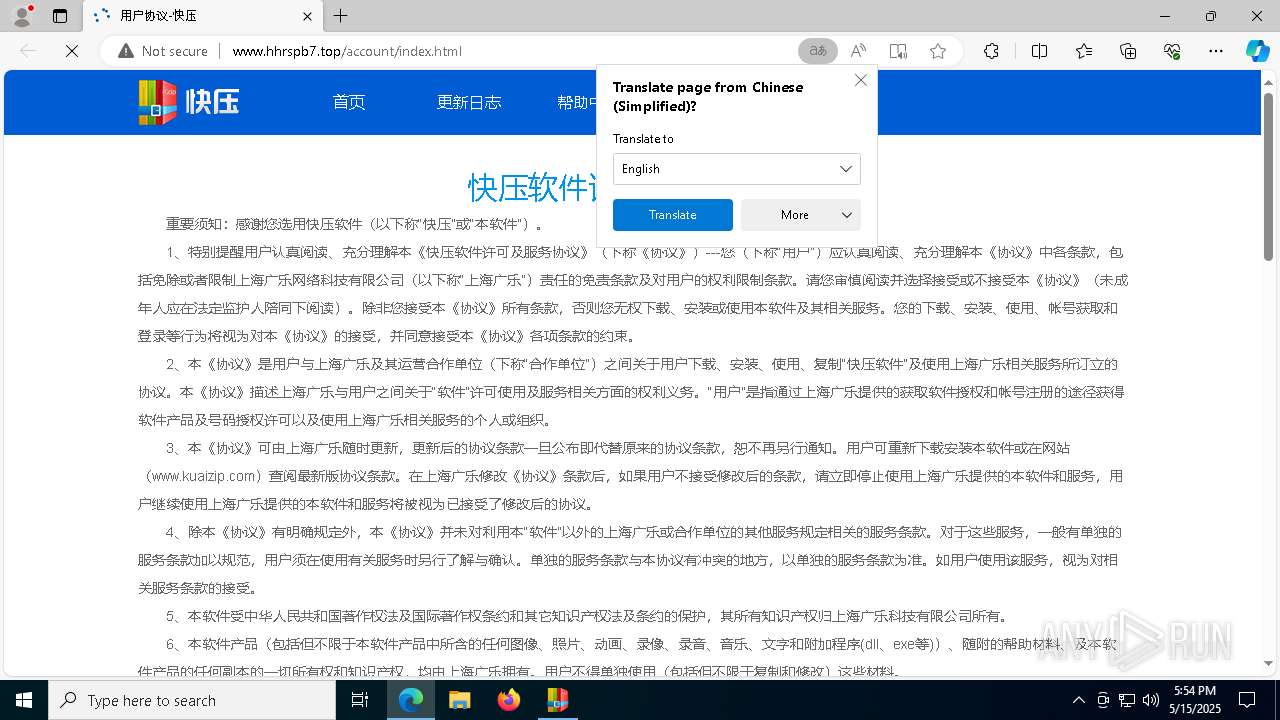
Task: Open the 首页 navigation item
Action: pos(349,102)
